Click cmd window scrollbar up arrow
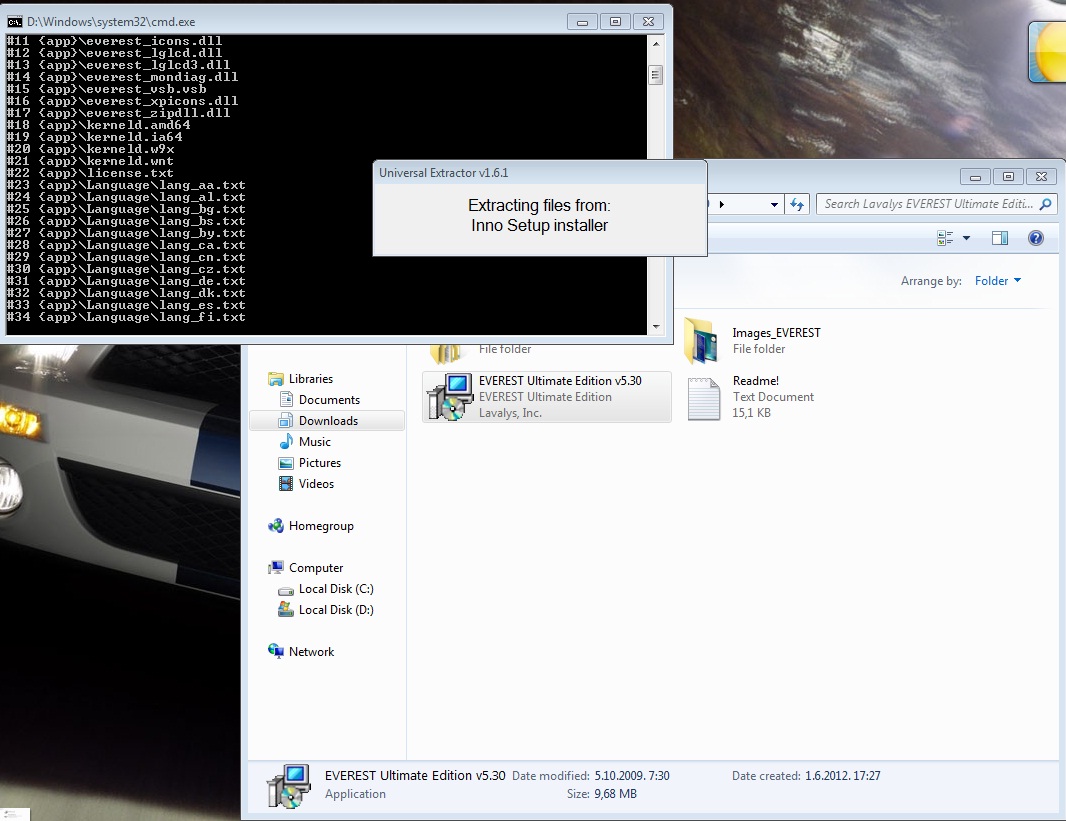 coord(656,43)
